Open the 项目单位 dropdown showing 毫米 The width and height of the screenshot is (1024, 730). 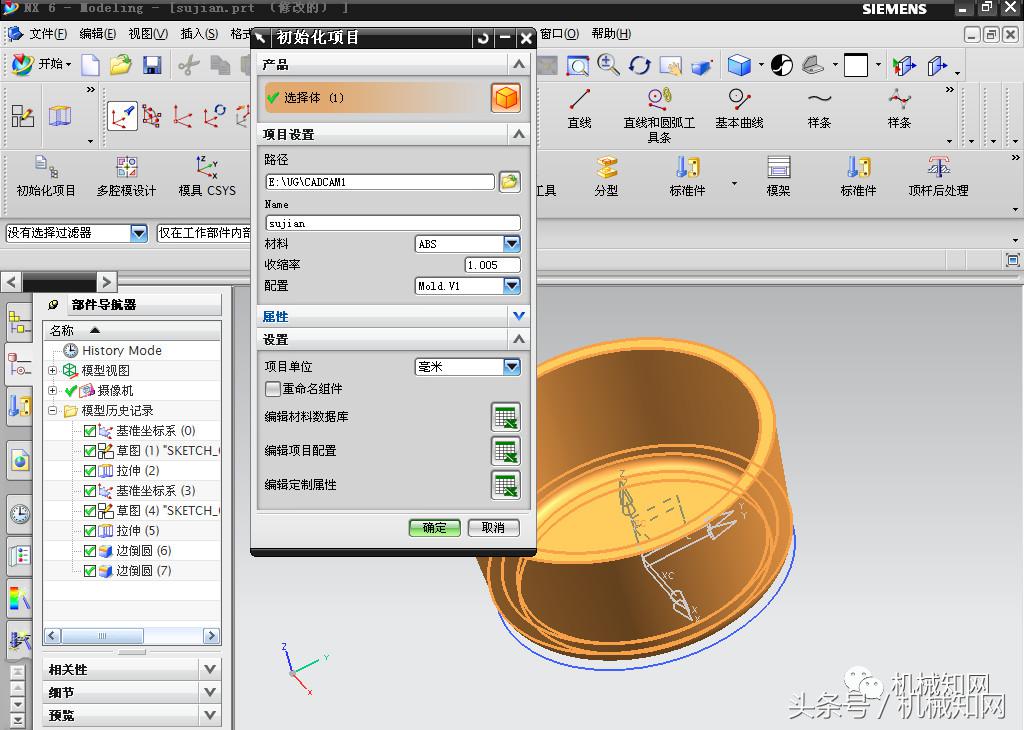[510, 366]
